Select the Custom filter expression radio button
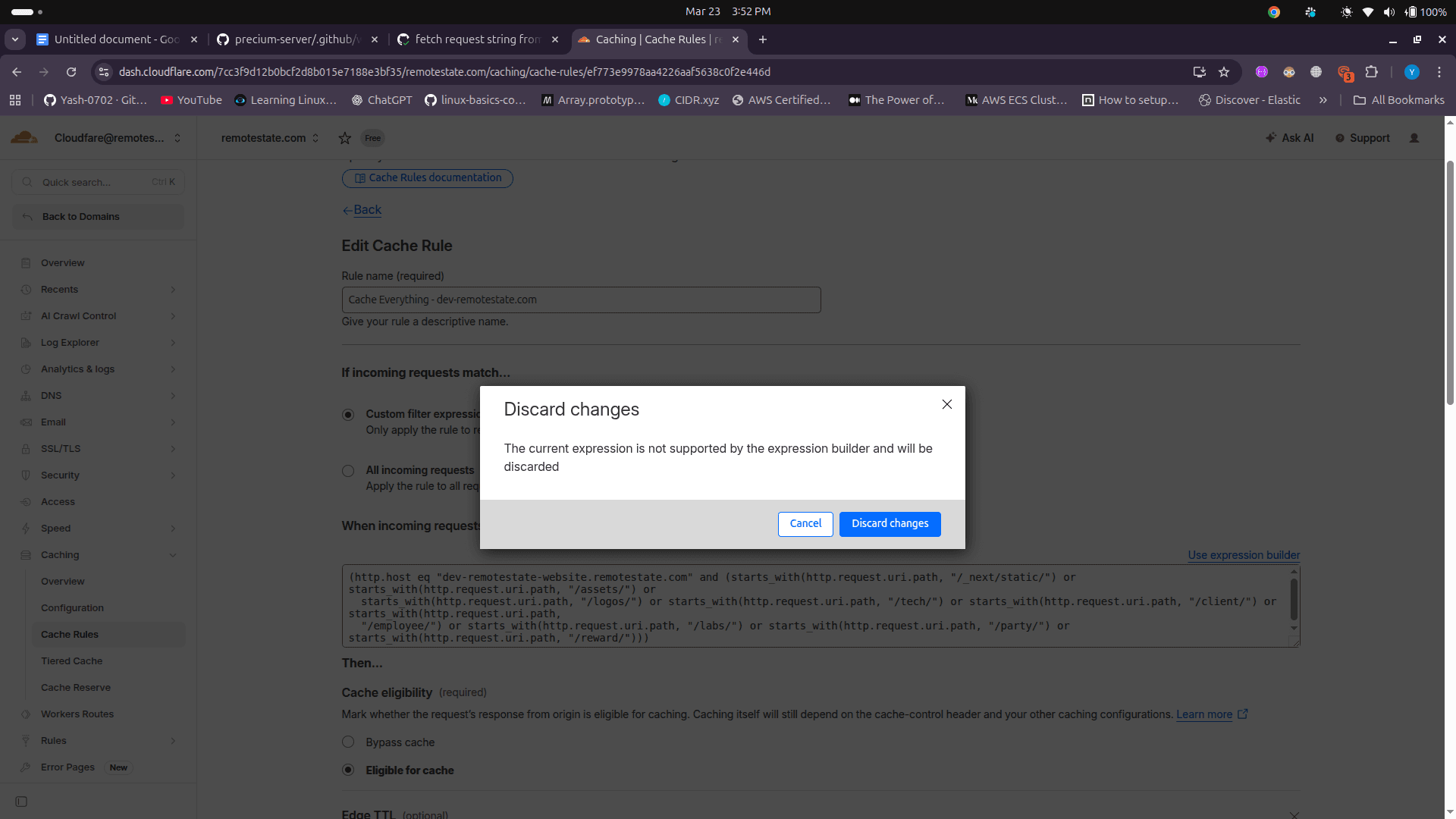This screenshot has height=819, width=1456. point(348,415)
